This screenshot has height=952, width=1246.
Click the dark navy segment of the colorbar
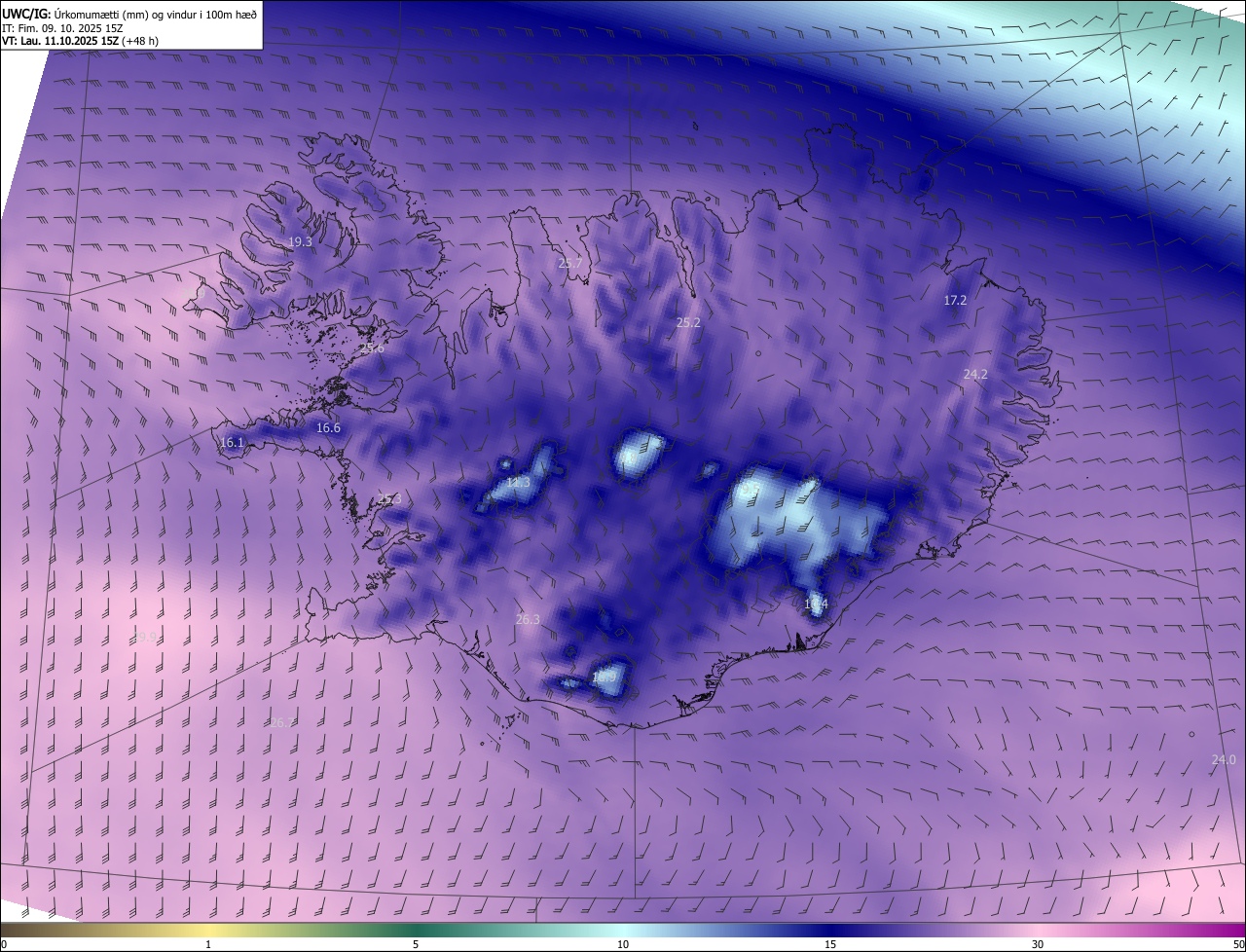[830, 930]
